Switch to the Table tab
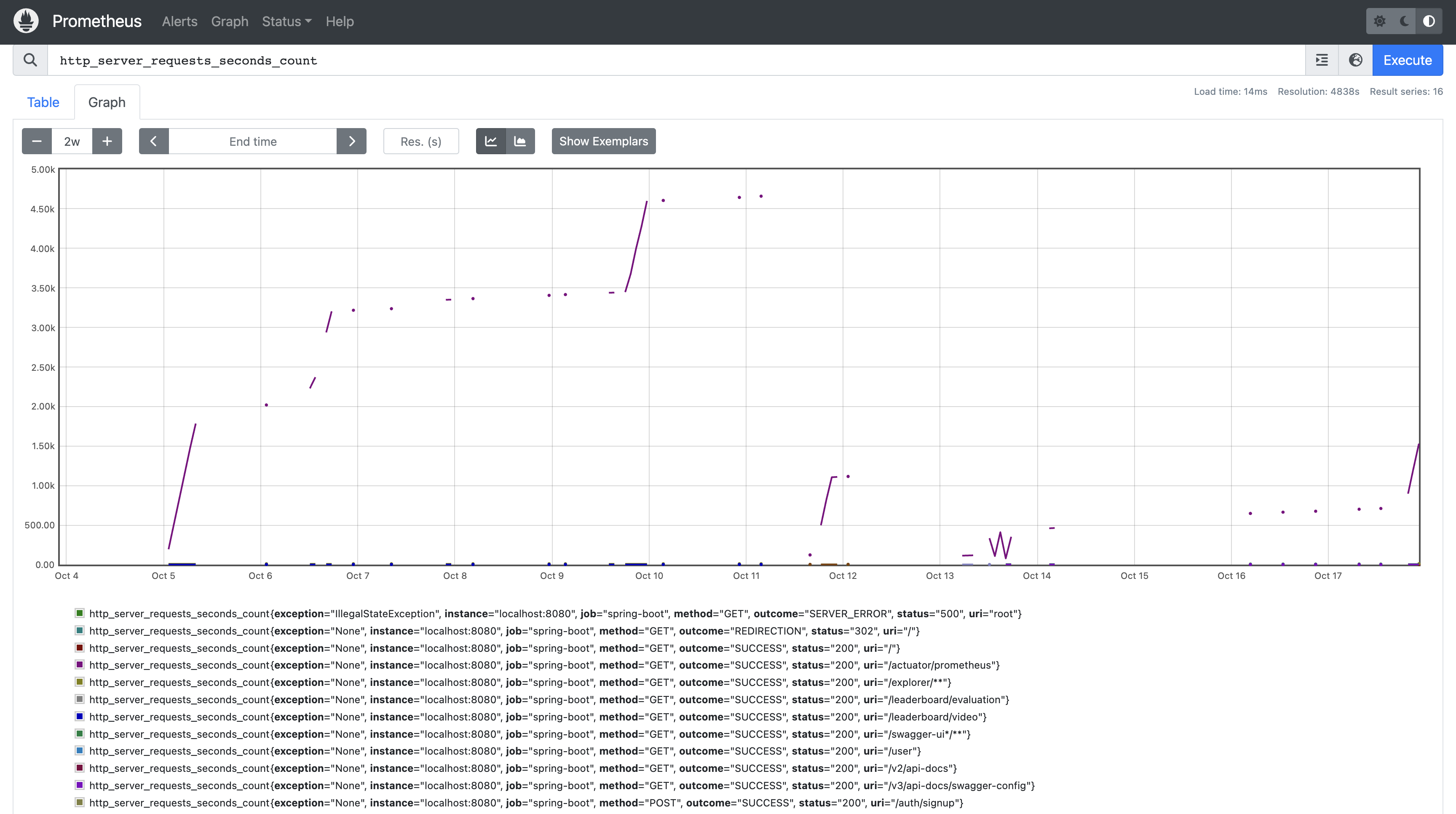1456x814 pixels. (x=43, y=102)
